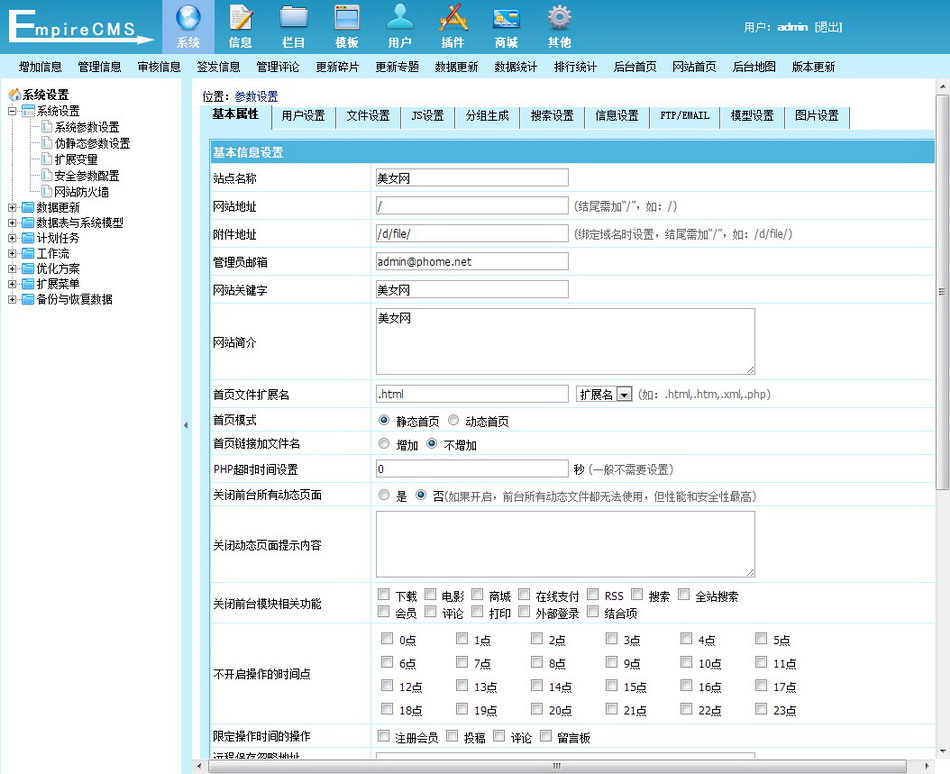Open the 用户 person icon
Image resolution: width=950 pixels, height=774 pixels.
click(400, 18)
